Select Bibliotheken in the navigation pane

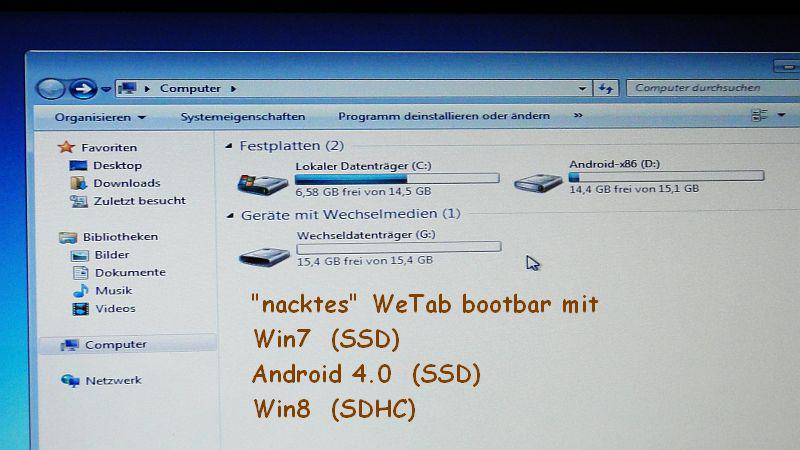(x=120, y=237)
